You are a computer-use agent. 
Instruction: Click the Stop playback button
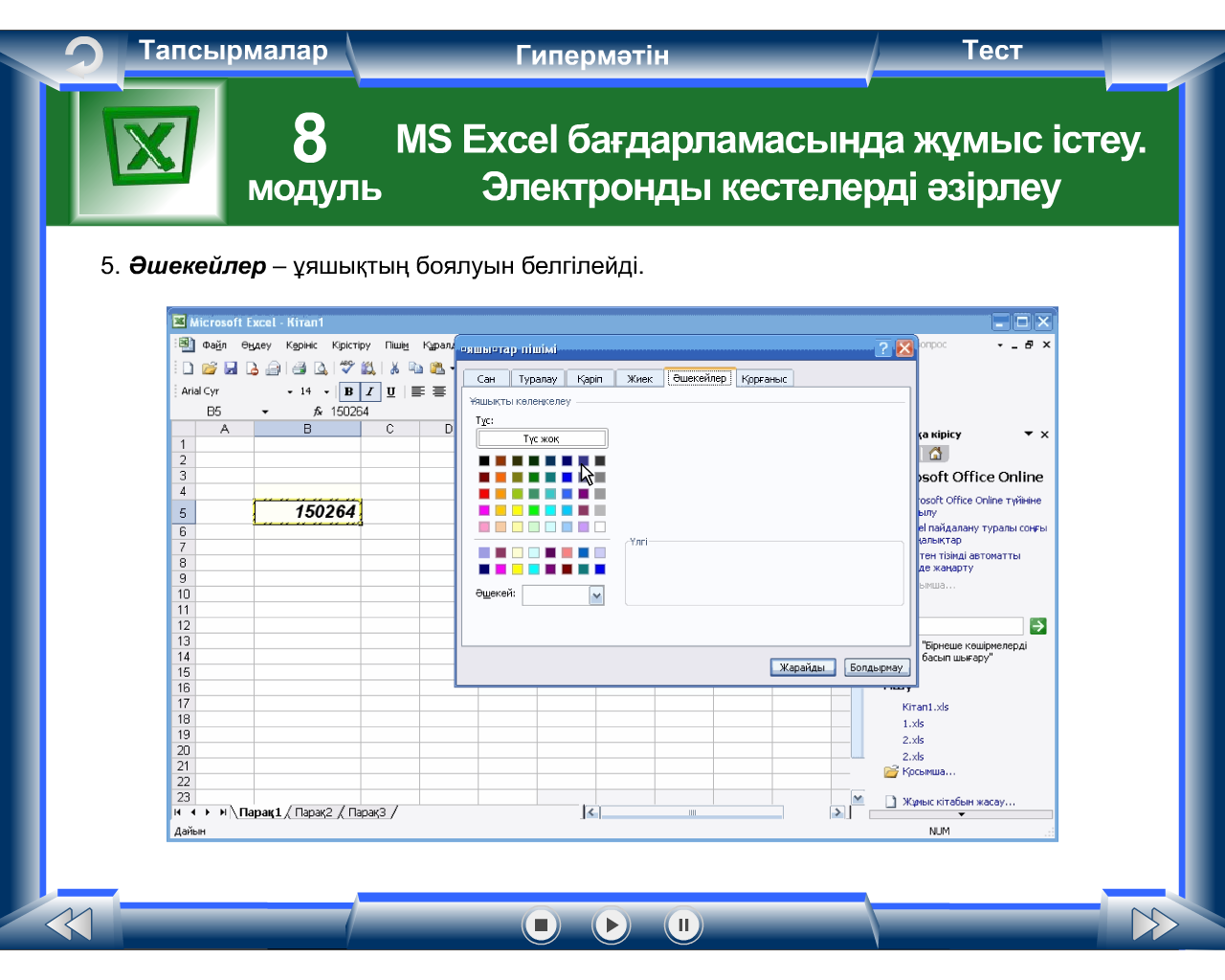[541, 924]
